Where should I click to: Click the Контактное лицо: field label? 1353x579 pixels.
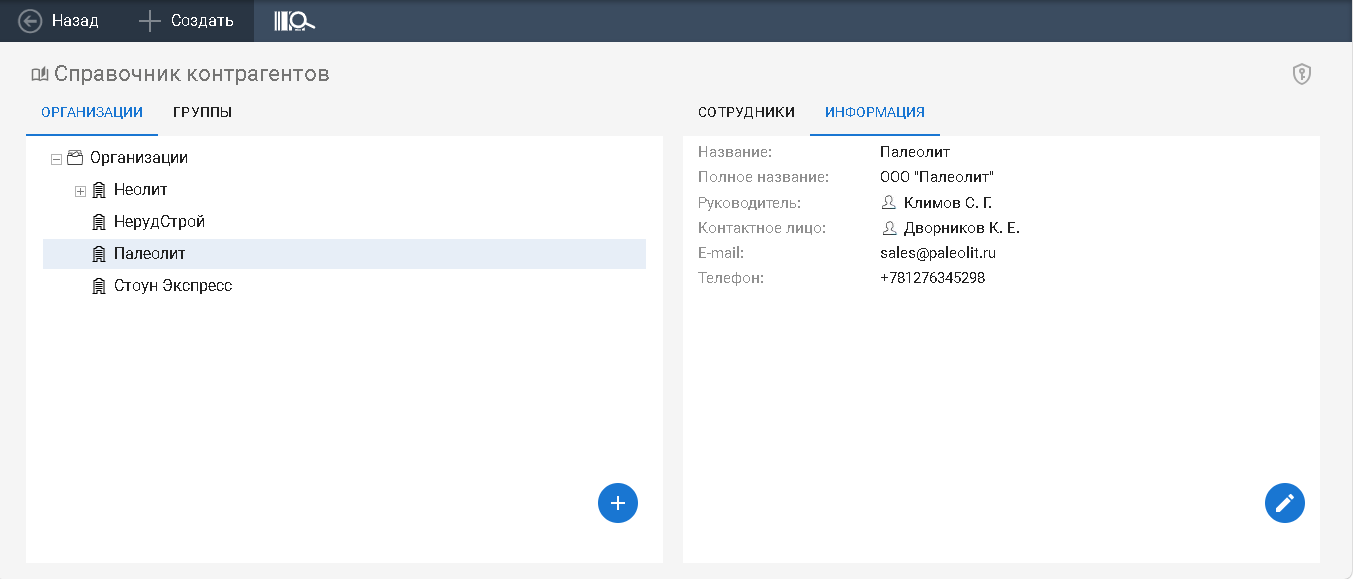click(763, 228)
